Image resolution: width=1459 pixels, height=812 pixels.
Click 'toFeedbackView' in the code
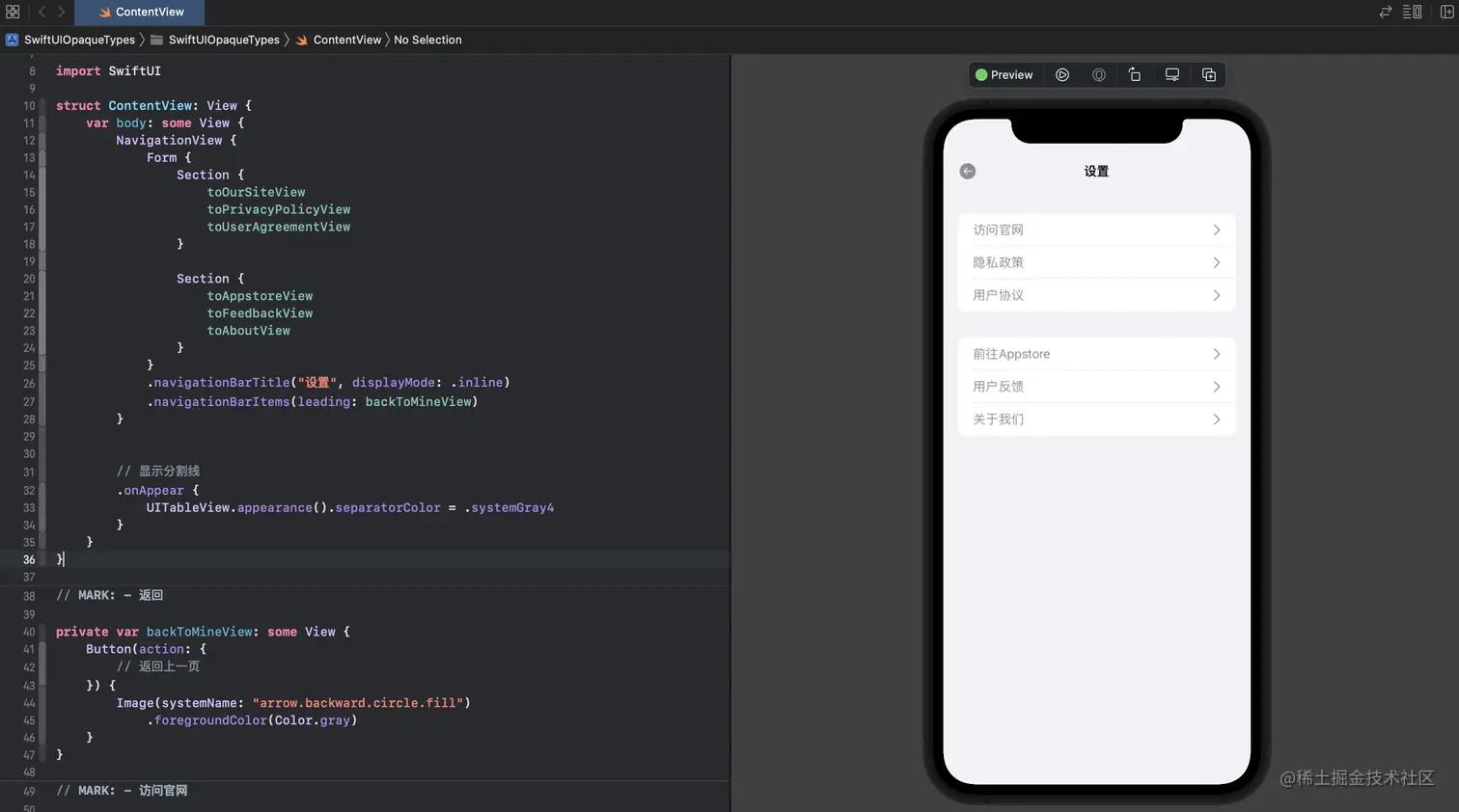click(260, 313)
